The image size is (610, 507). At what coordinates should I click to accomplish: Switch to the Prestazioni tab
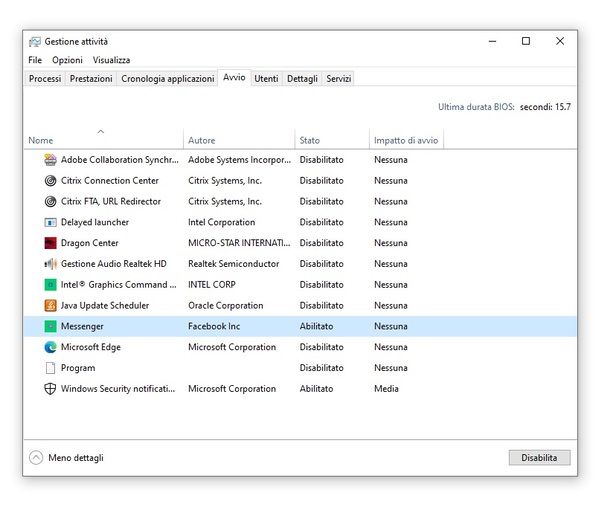coord(91,79)
